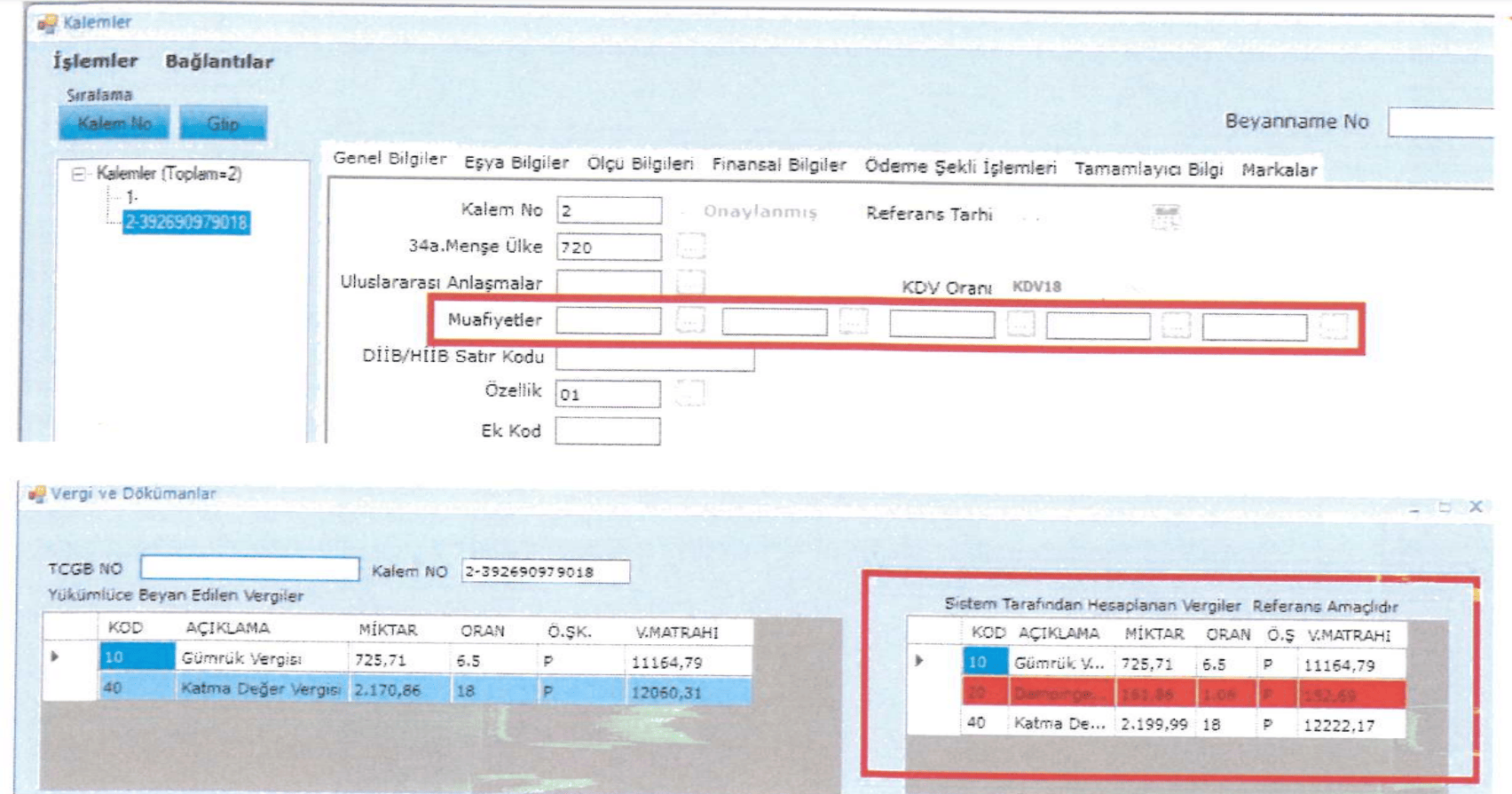Select the Katma Değer Vergisi declared tax row
This screenshot has height=794, width=1512.
click(260, 689)
